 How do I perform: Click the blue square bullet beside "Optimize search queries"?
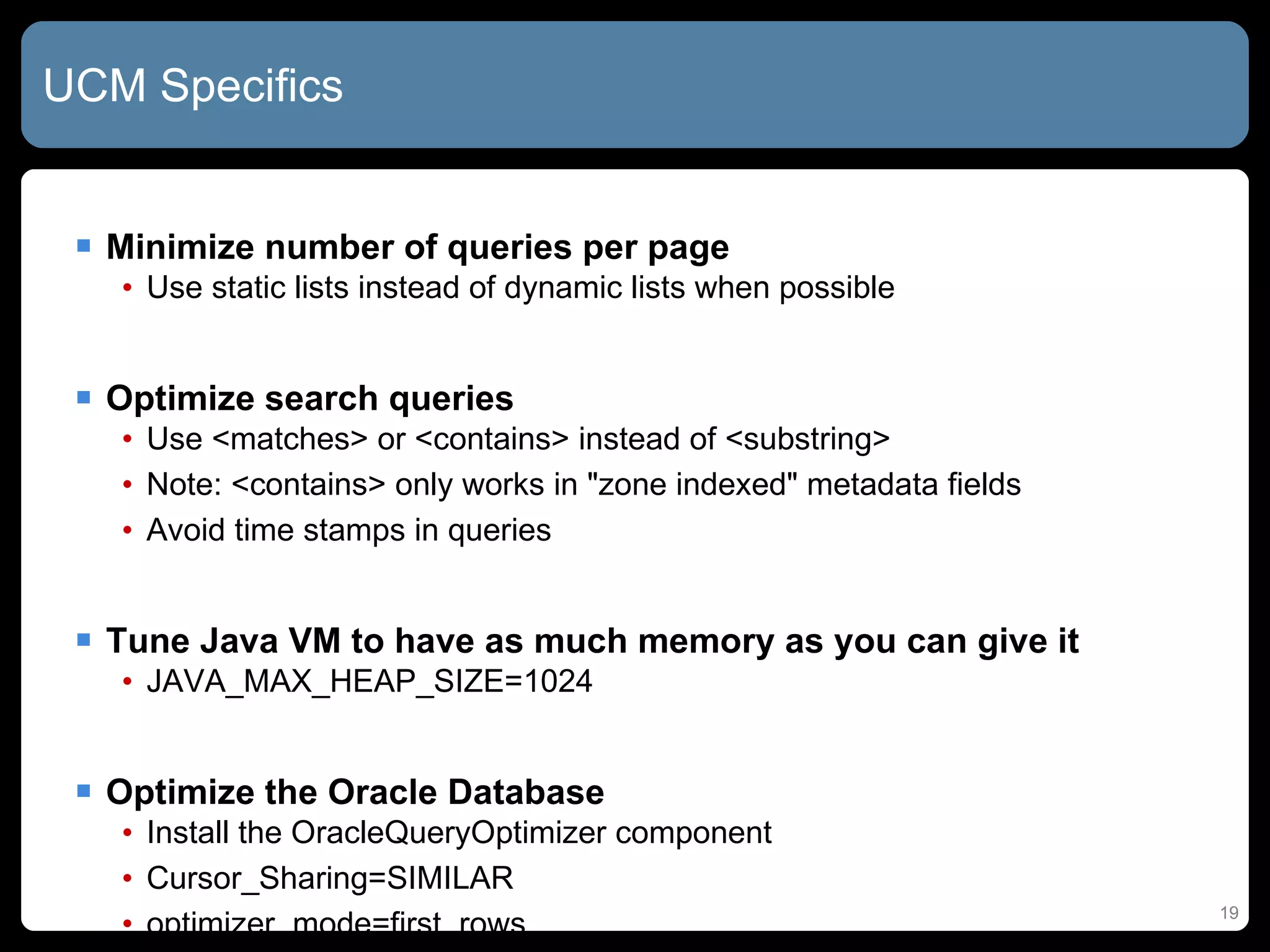tap(84, 397)
